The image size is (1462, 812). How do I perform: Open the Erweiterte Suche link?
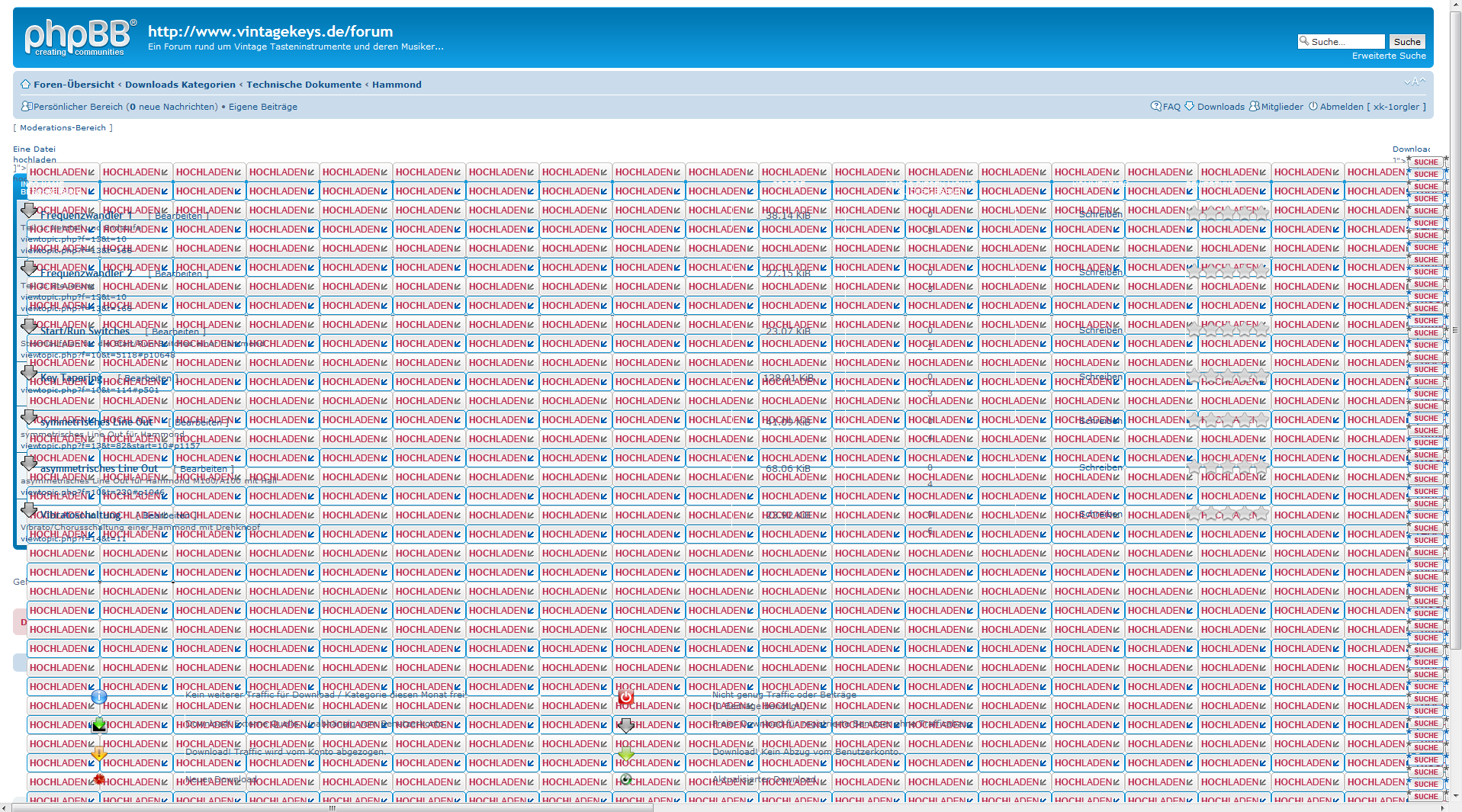coord(1388,56)
